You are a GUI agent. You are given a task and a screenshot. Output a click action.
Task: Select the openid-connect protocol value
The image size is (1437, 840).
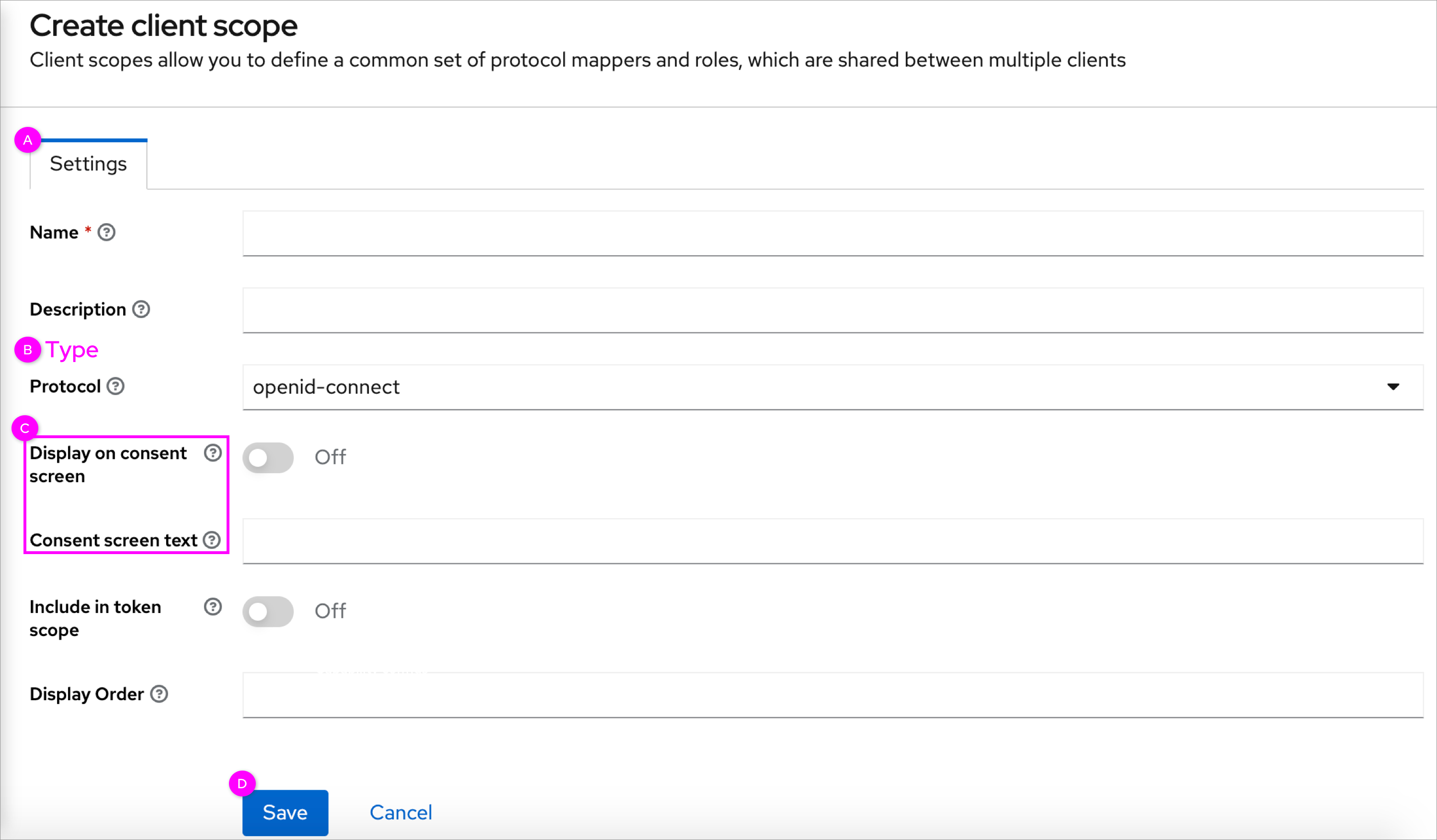pos(326,386)
